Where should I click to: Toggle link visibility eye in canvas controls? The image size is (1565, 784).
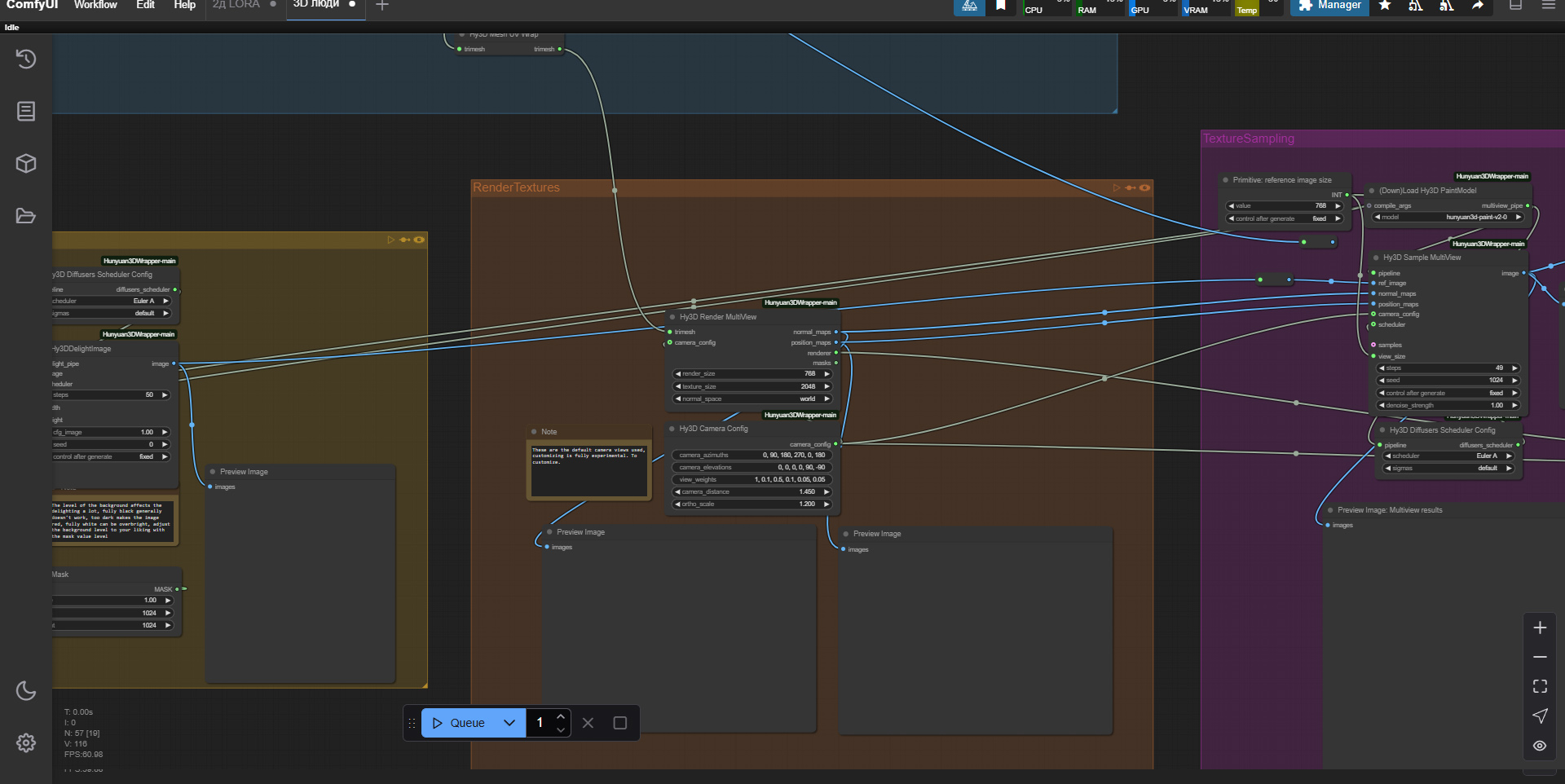point(1540,746)
